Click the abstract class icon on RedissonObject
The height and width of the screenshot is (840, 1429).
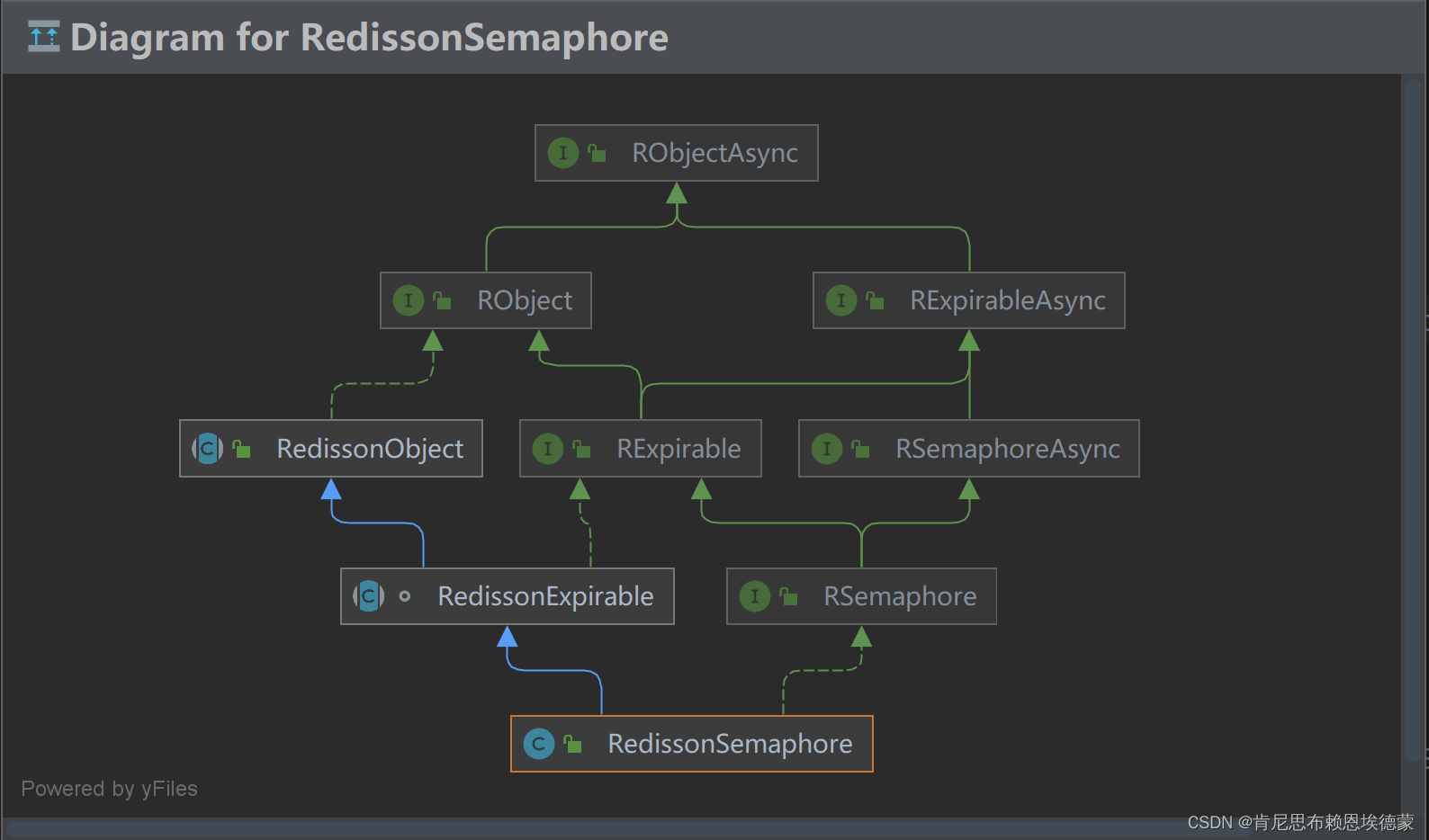(x=208, y=448)
